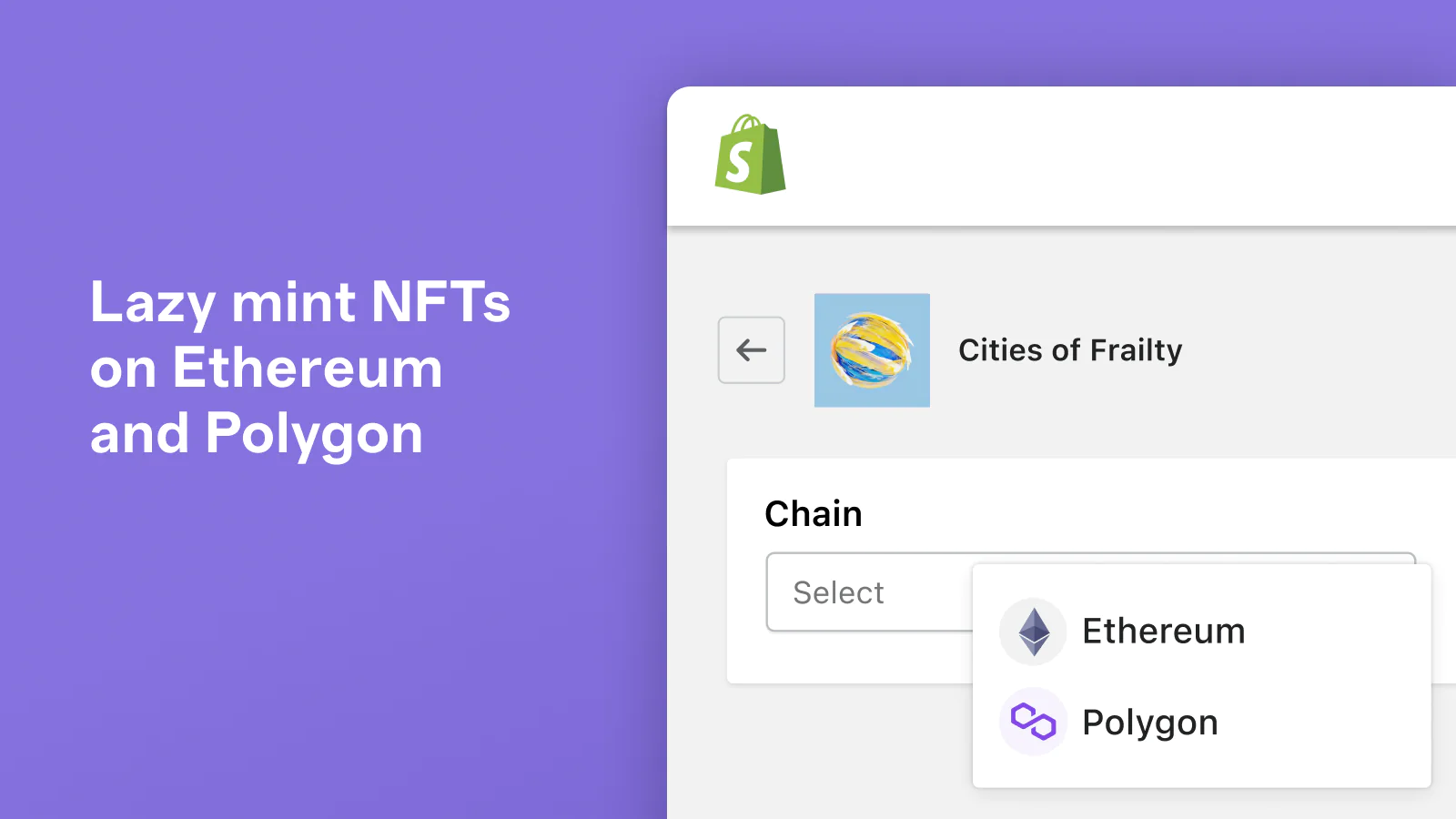
Task: Click the Shopify bag logo
Action: coord(750,155)
